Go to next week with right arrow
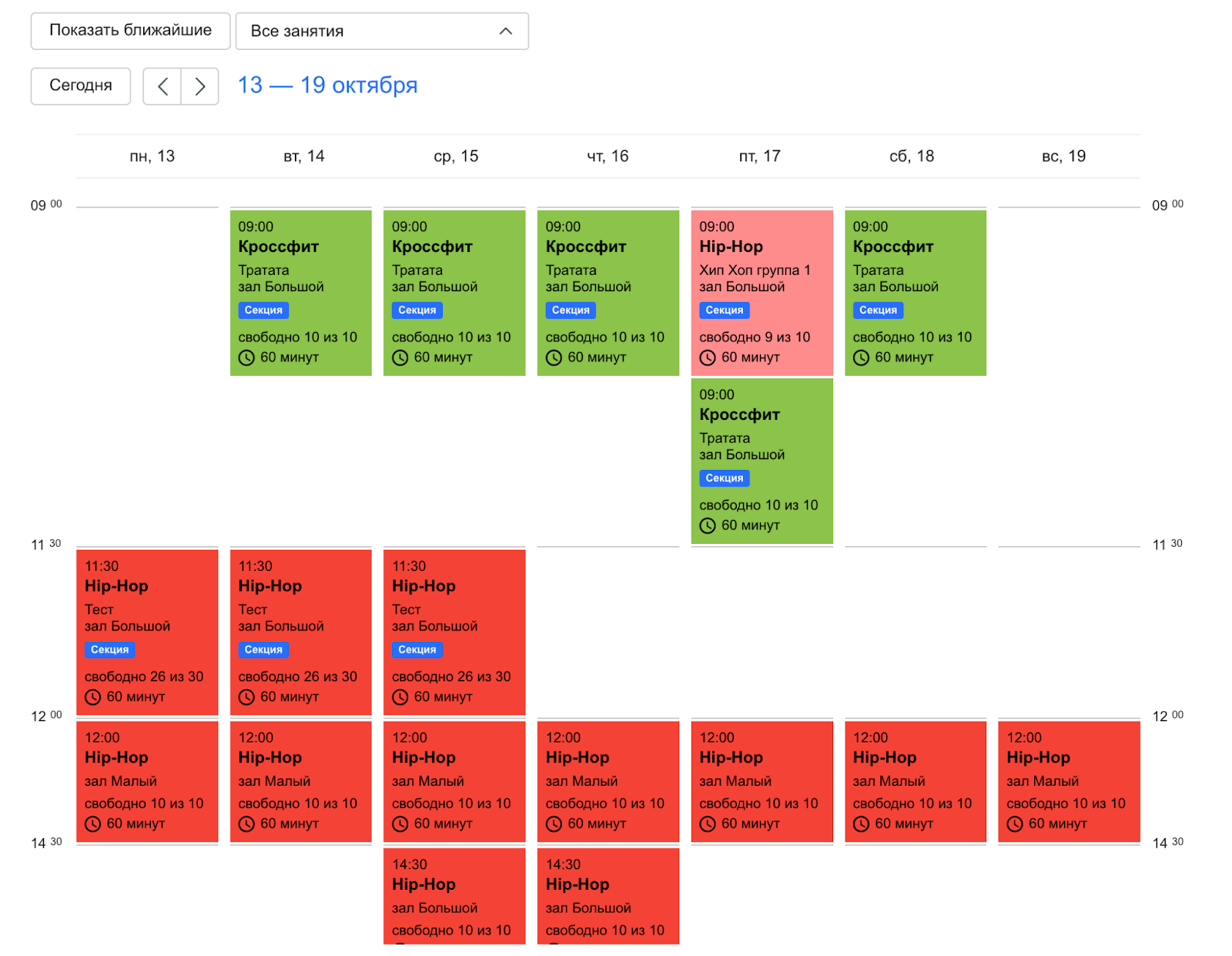This screenshot has height=956, width=1232. 200,86
